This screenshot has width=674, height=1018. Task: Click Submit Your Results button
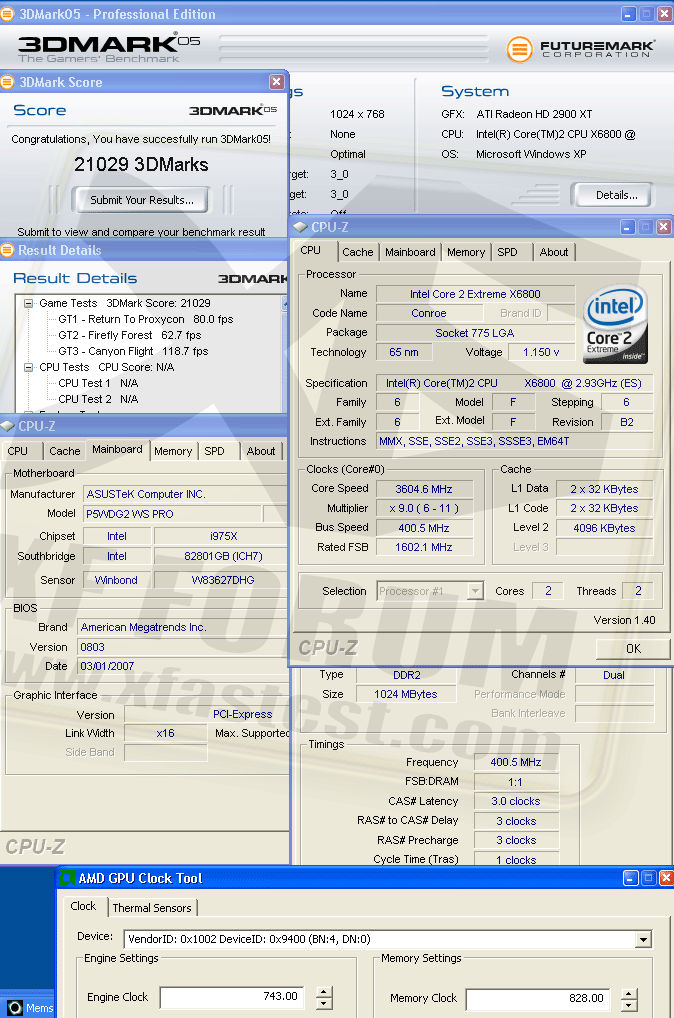142,200
